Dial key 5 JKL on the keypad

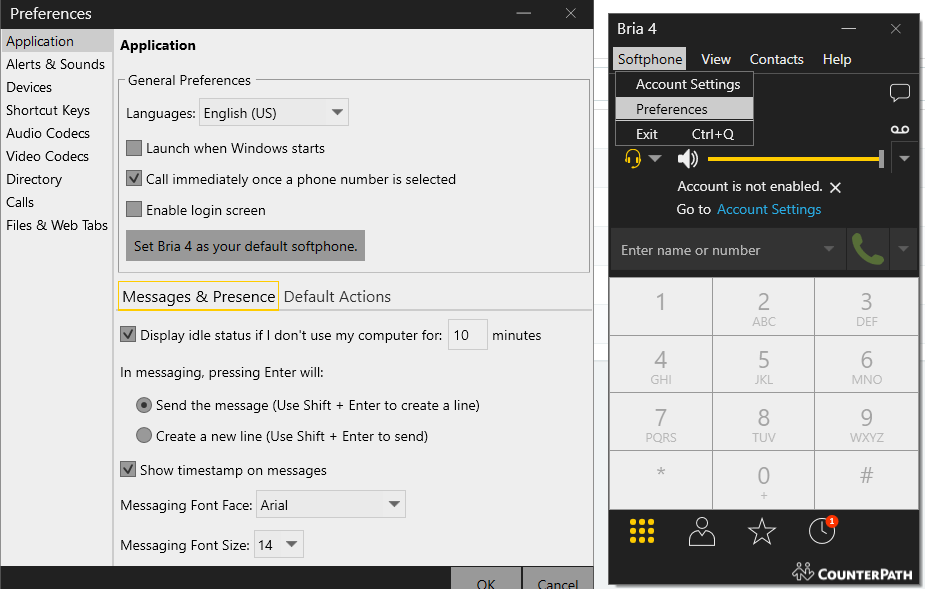pos(763,364)
